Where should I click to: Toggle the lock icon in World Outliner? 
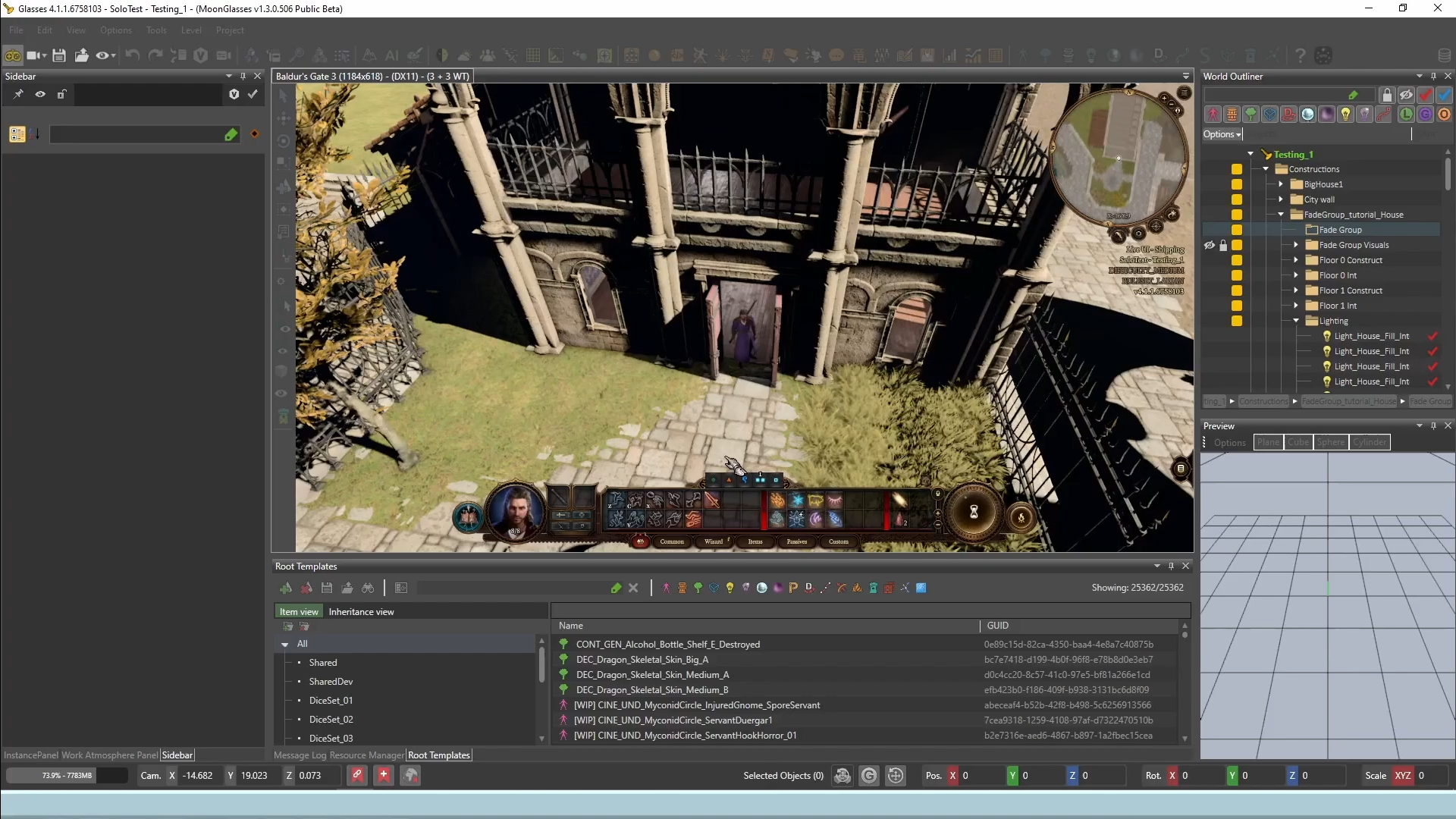(x=1386, y=95)
